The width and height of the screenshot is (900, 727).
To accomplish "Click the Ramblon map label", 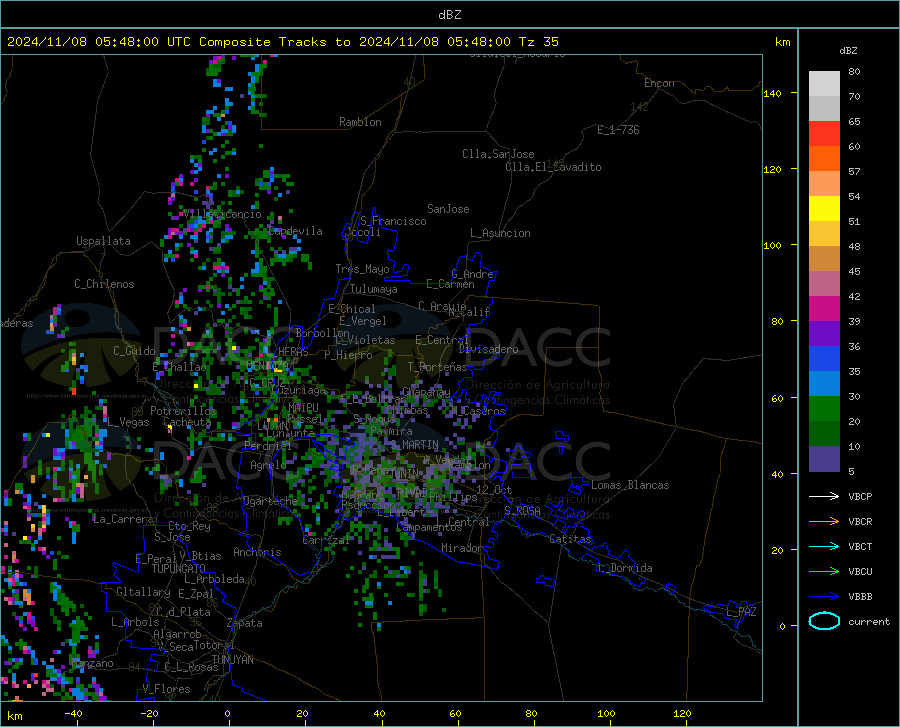I will coord(360,122).
